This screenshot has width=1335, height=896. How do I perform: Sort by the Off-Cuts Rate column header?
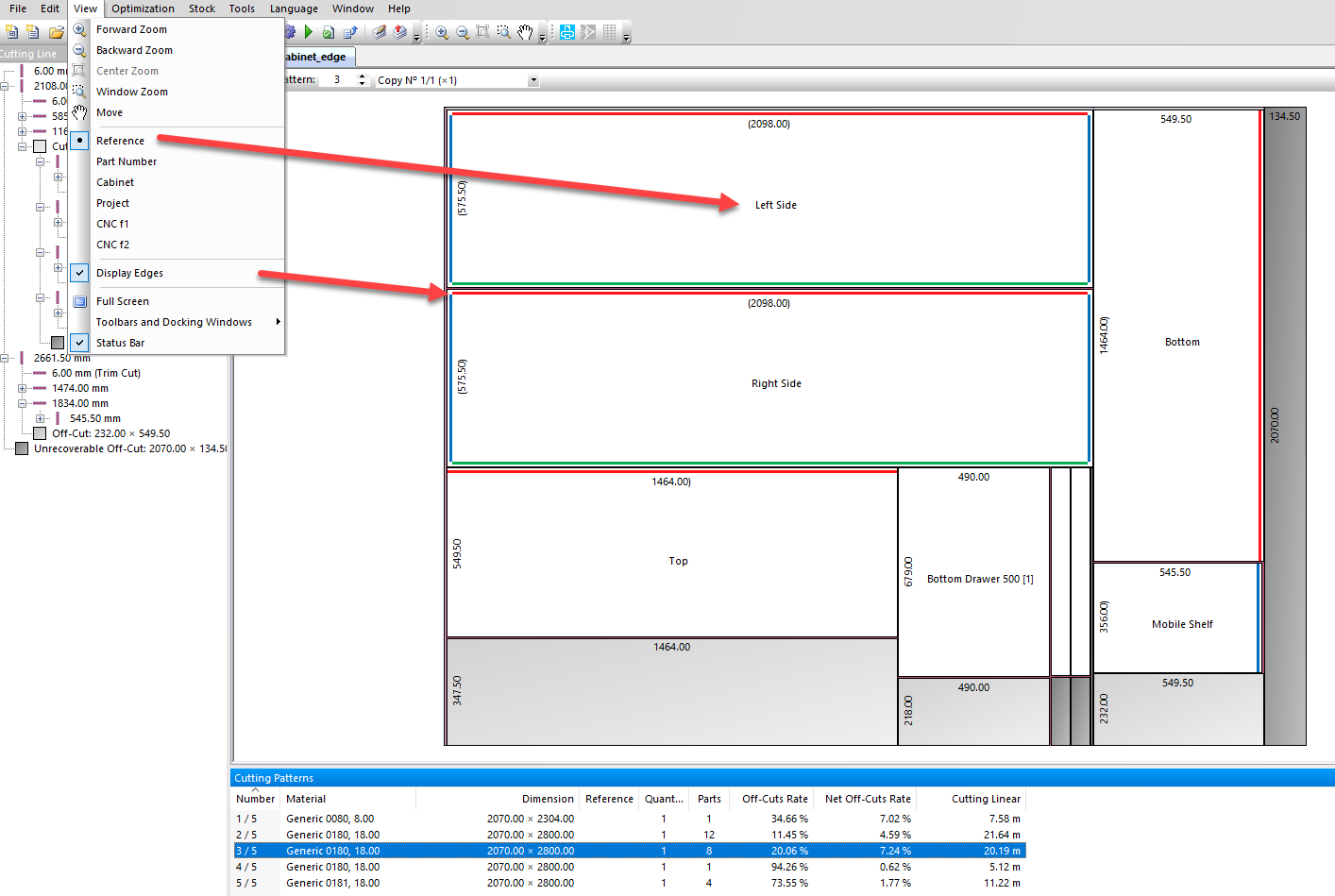[x=775, y=799]
